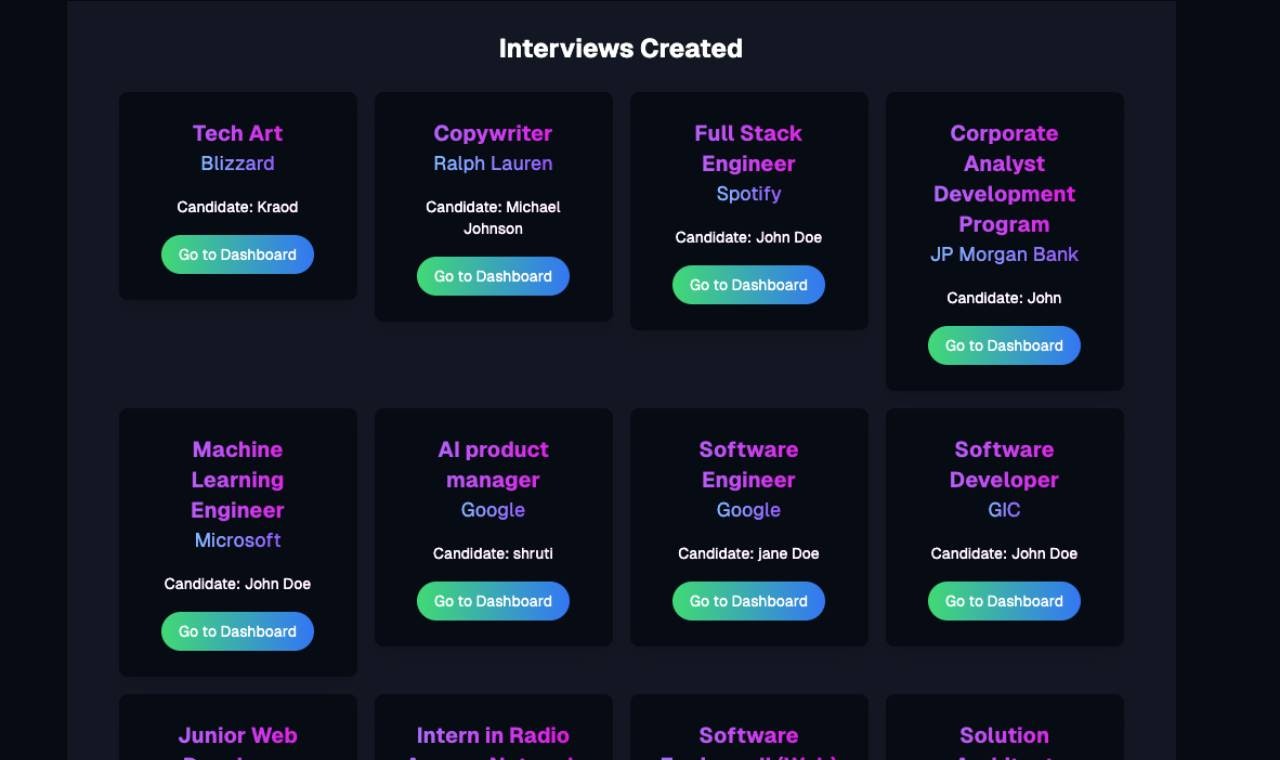This screenshot has width=1280, height=760.
Task: Click the Microsoft company name
Action: click(x=237, y=540)
